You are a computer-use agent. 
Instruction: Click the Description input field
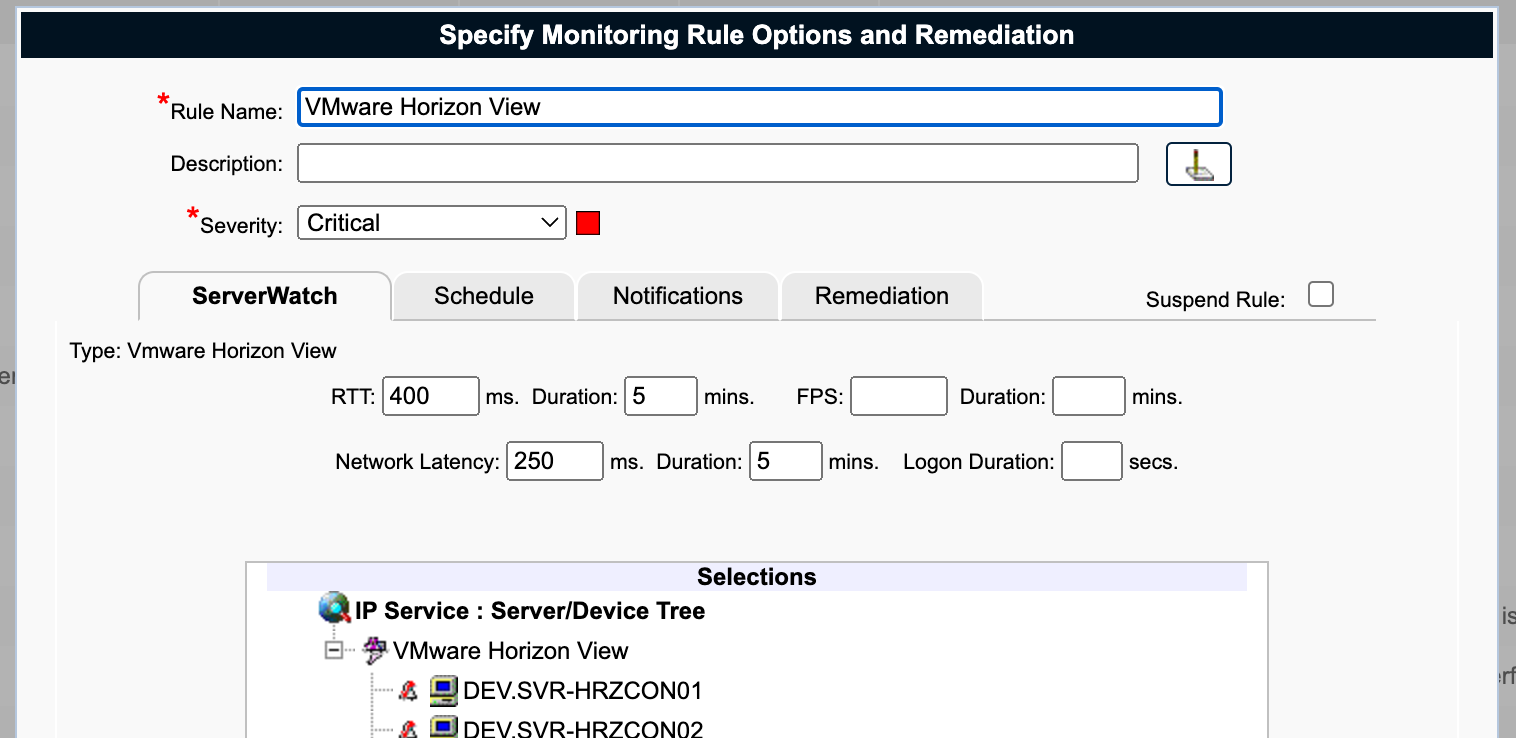718,163
